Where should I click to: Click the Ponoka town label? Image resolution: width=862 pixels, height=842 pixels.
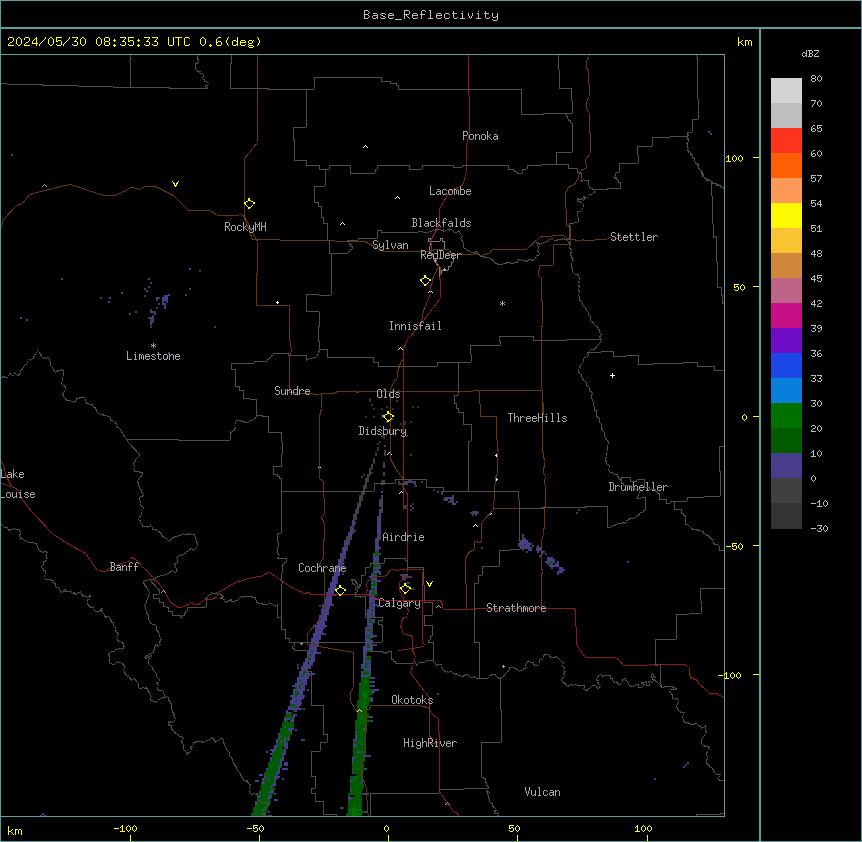pos(480,136)
